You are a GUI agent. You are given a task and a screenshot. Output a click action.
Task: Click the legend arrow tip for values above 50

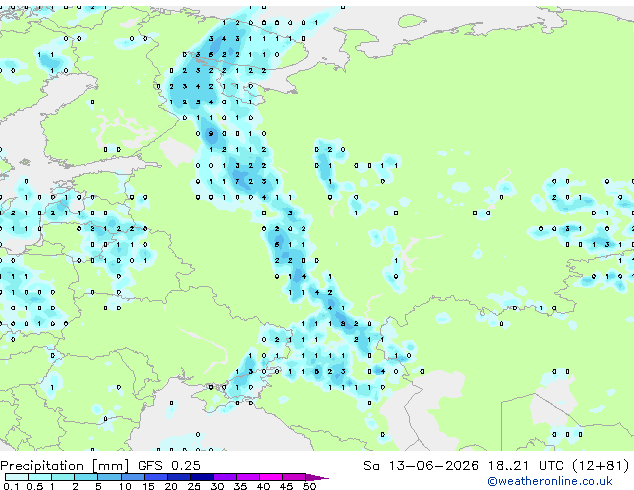317,477
